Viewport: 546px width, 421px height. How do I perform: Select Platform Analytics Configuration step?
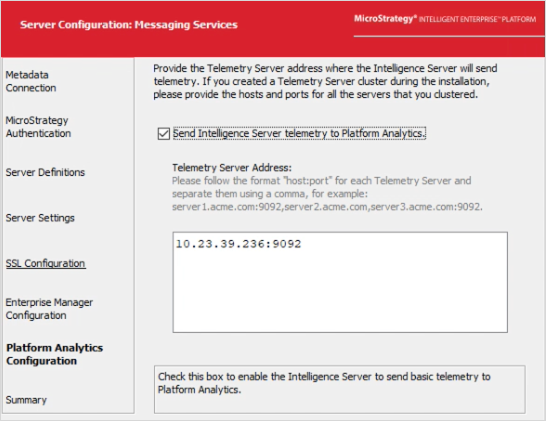tap(54, 354)
